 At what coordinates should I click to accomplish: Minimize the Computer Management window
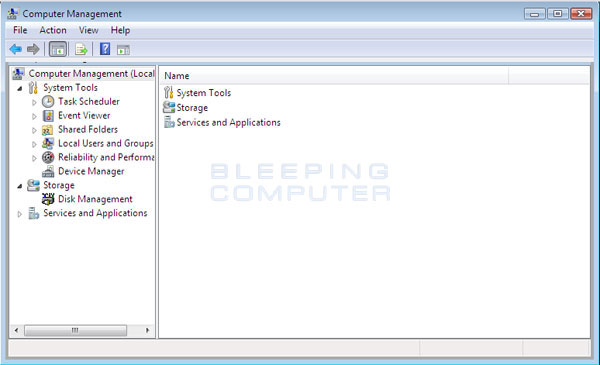tap(535, 14)
